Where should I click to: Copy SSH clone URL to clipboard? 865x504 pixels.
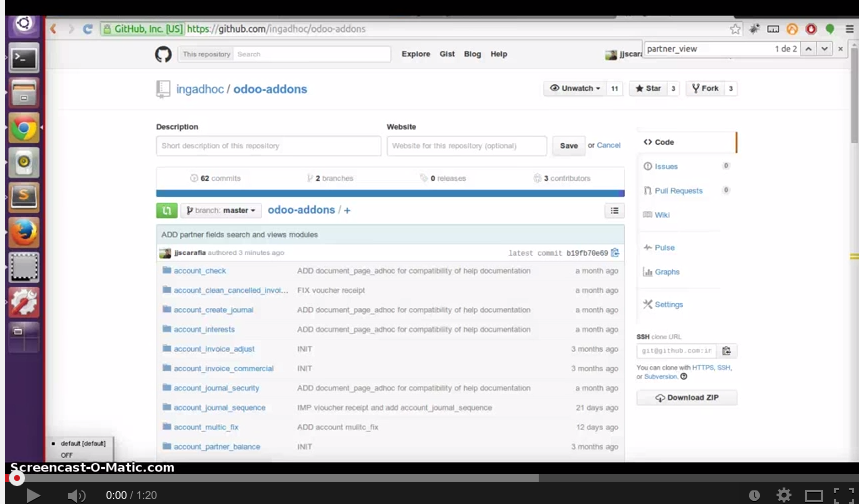pos(727,351)
